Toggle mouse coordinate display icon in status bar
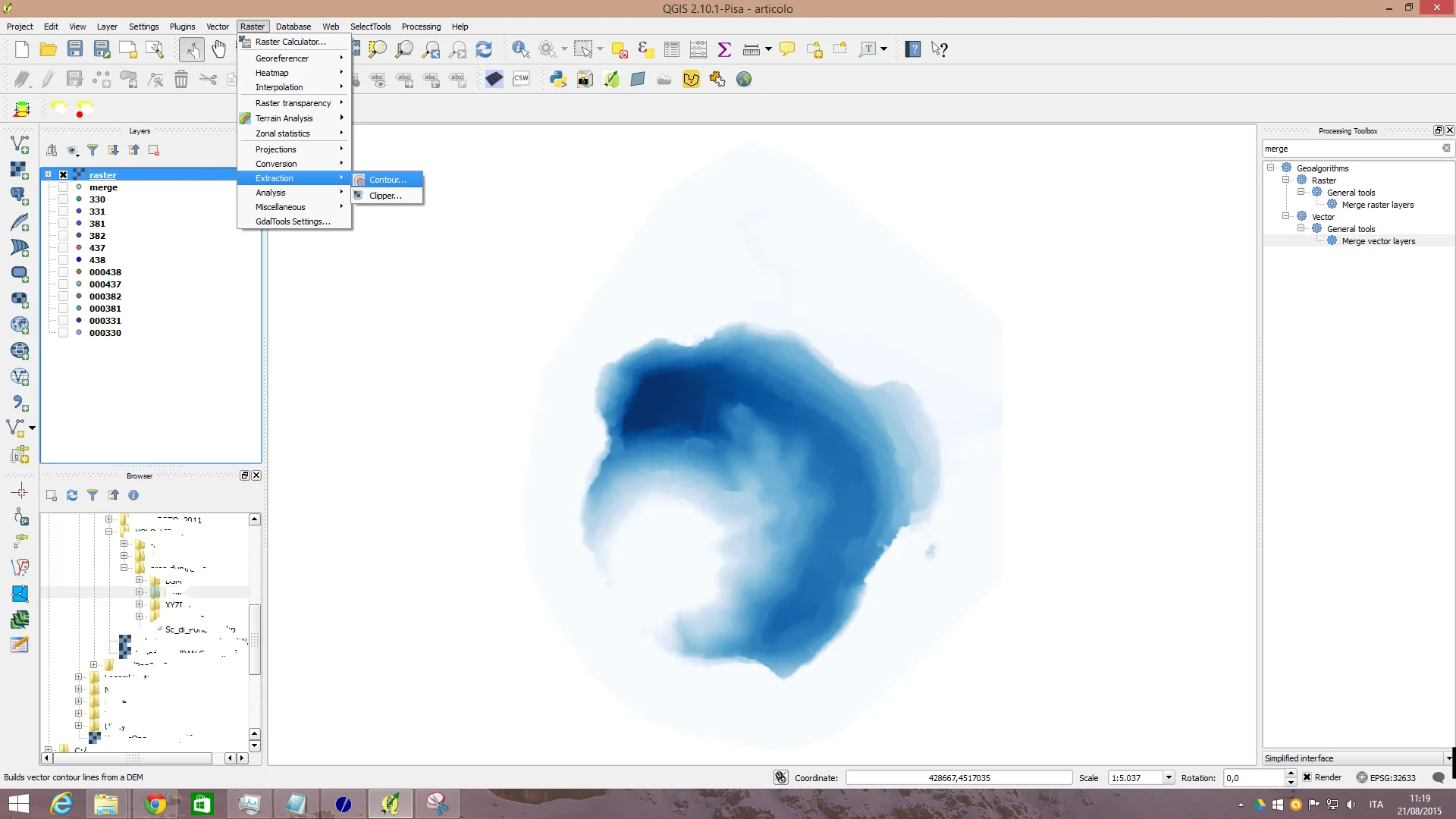 pos(781,777)
